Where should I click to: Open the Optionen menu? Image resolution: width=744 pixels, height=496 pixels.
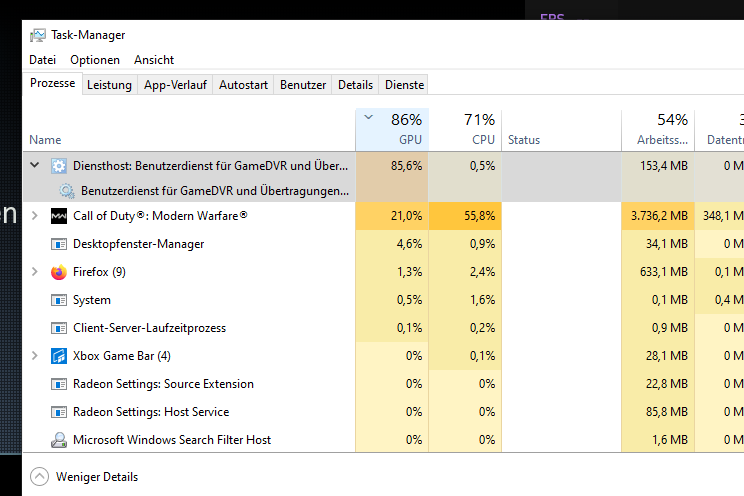click(95, 60)
